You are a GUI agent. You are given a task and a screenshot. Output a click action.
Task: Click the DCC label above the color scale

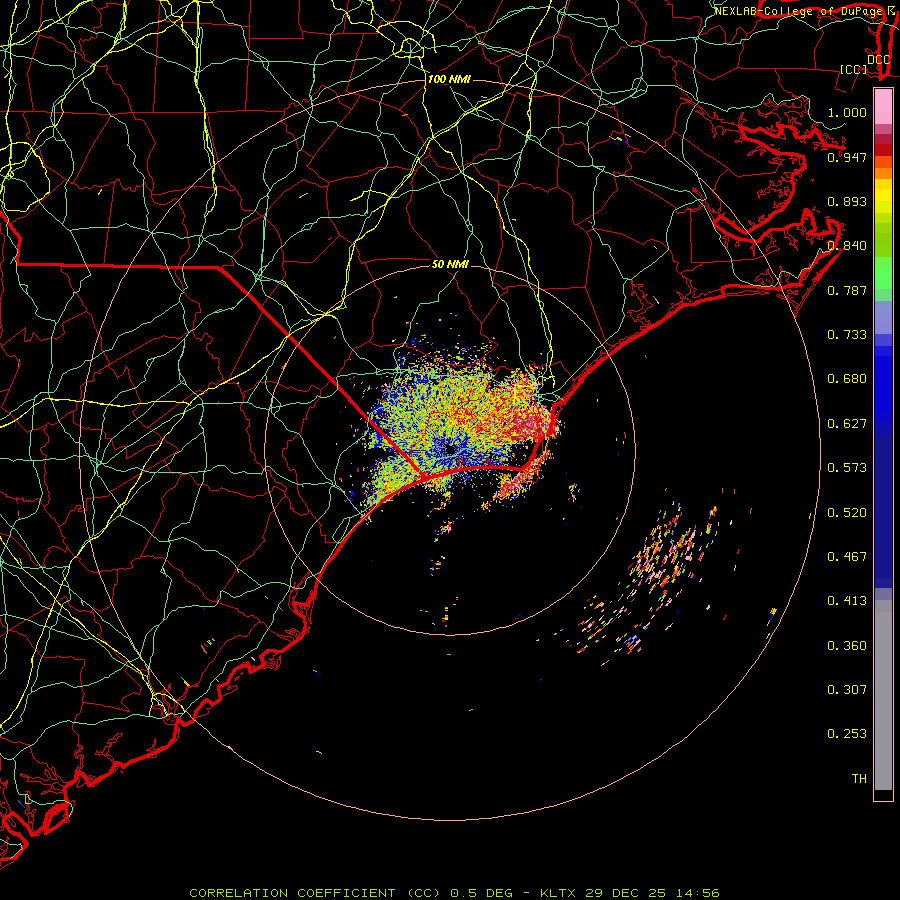[x=878, y=59]
